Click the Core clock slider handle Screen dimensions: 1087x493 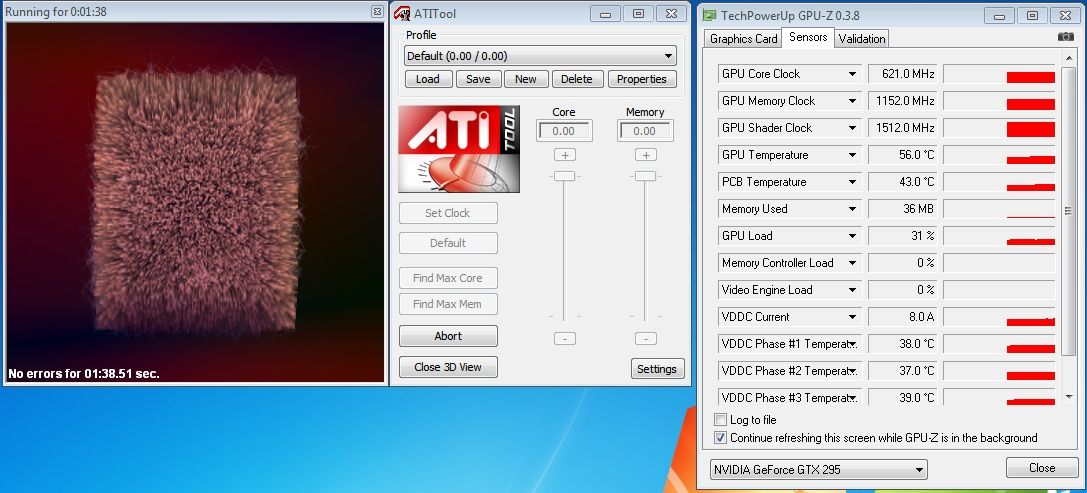click(564, 176)
